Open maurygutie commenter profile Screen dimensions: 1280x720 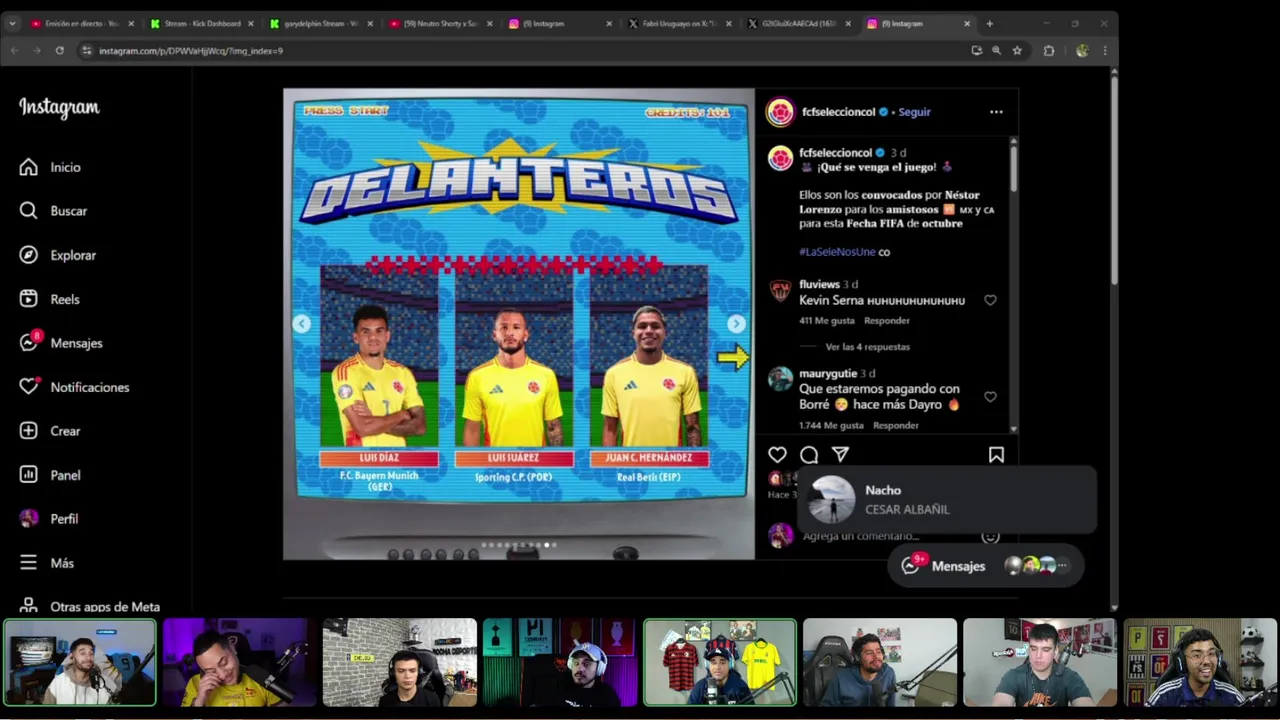point(828,373)
